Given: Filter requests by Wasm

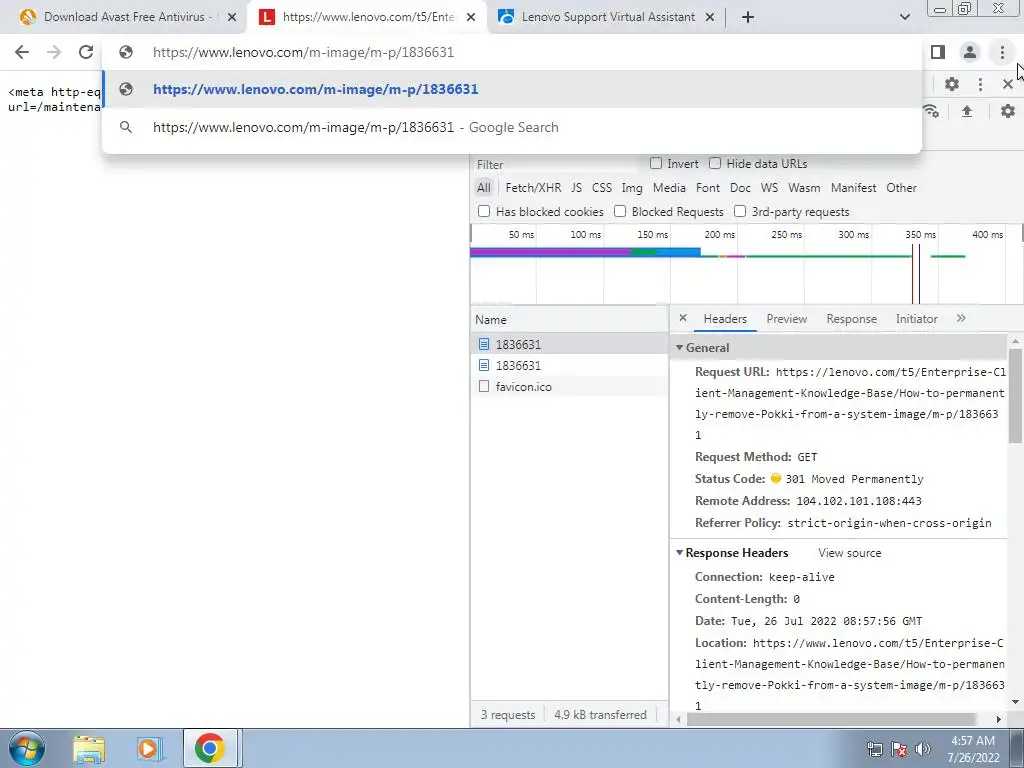Looking at the screenshot, I should click(804, 188).
